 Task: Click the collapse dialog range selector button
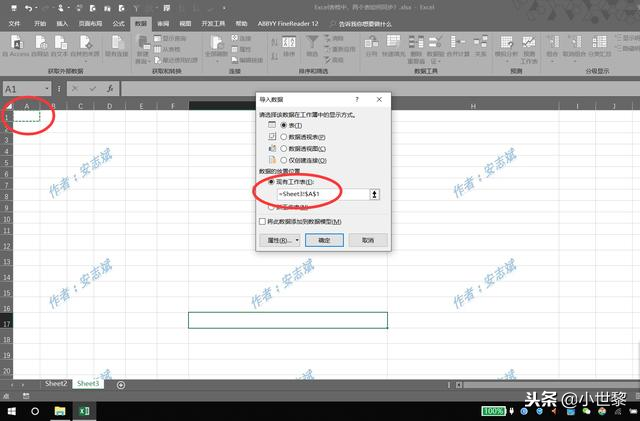point(375,194)
